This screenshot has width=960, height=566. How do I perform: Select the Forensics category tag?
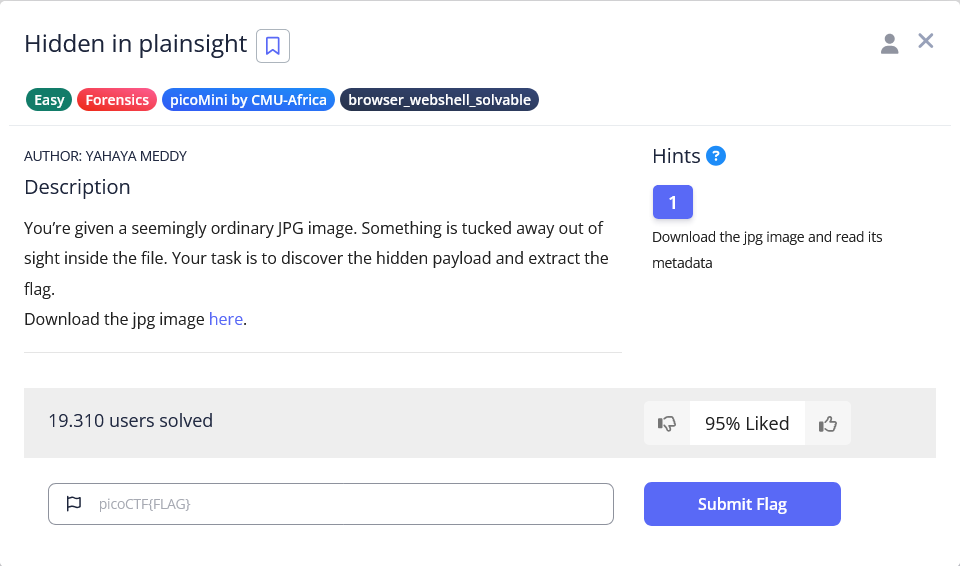tap(117, 100)
